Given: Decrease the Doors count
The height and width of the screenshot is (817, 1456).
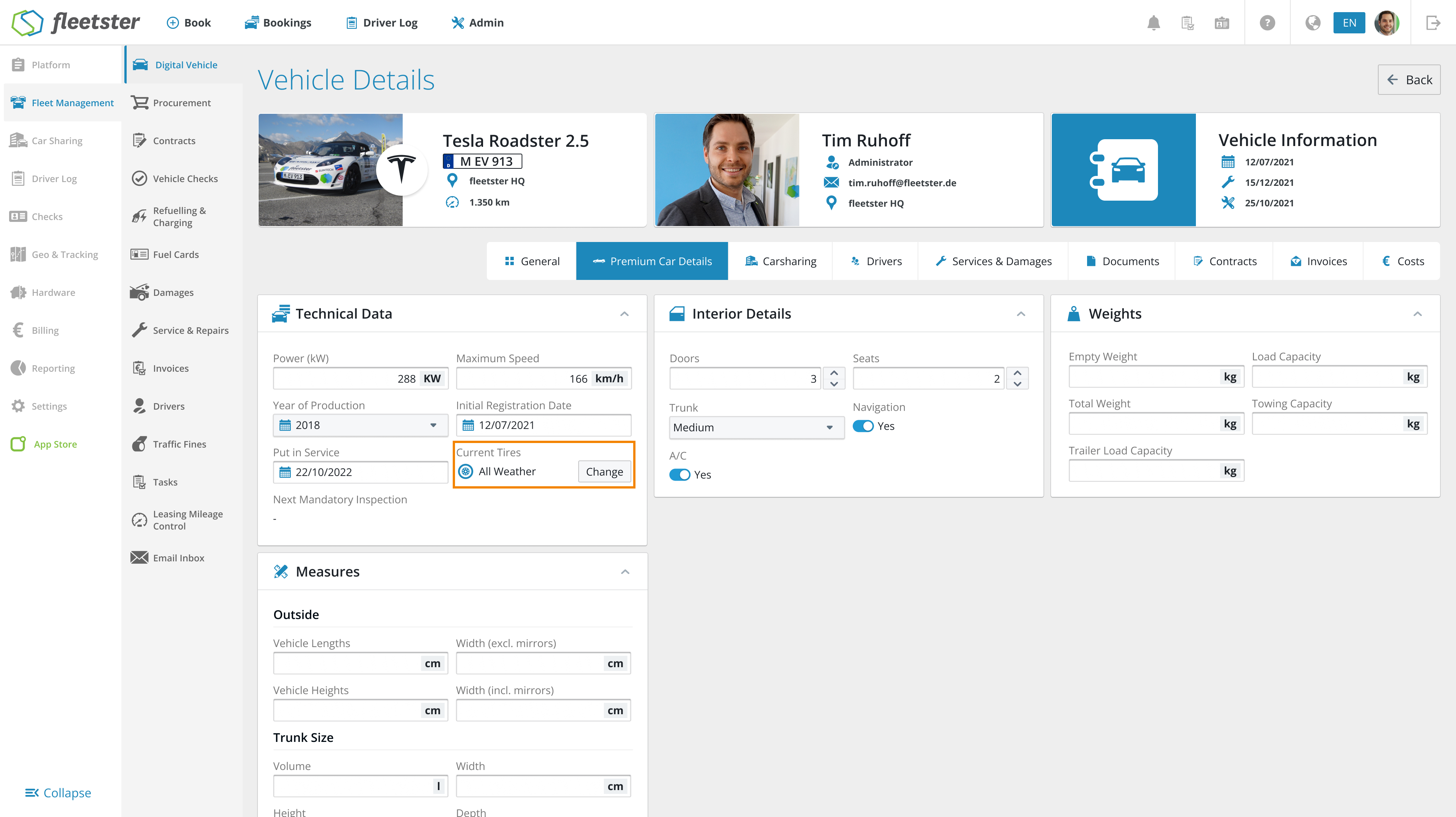Looking at the screenshot, I should (834, 384).
